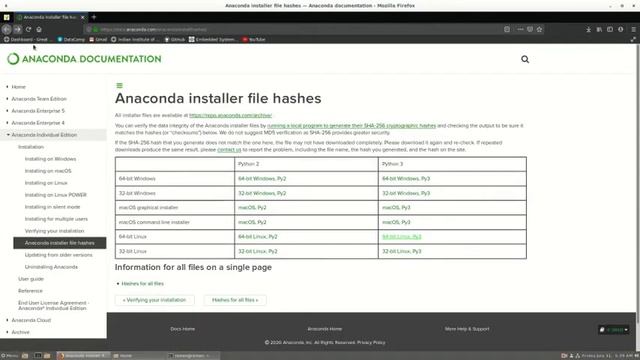Open Uninstalling Anaconda page
The width and height of the screenshot is (640, 360).
pos(51,267)
